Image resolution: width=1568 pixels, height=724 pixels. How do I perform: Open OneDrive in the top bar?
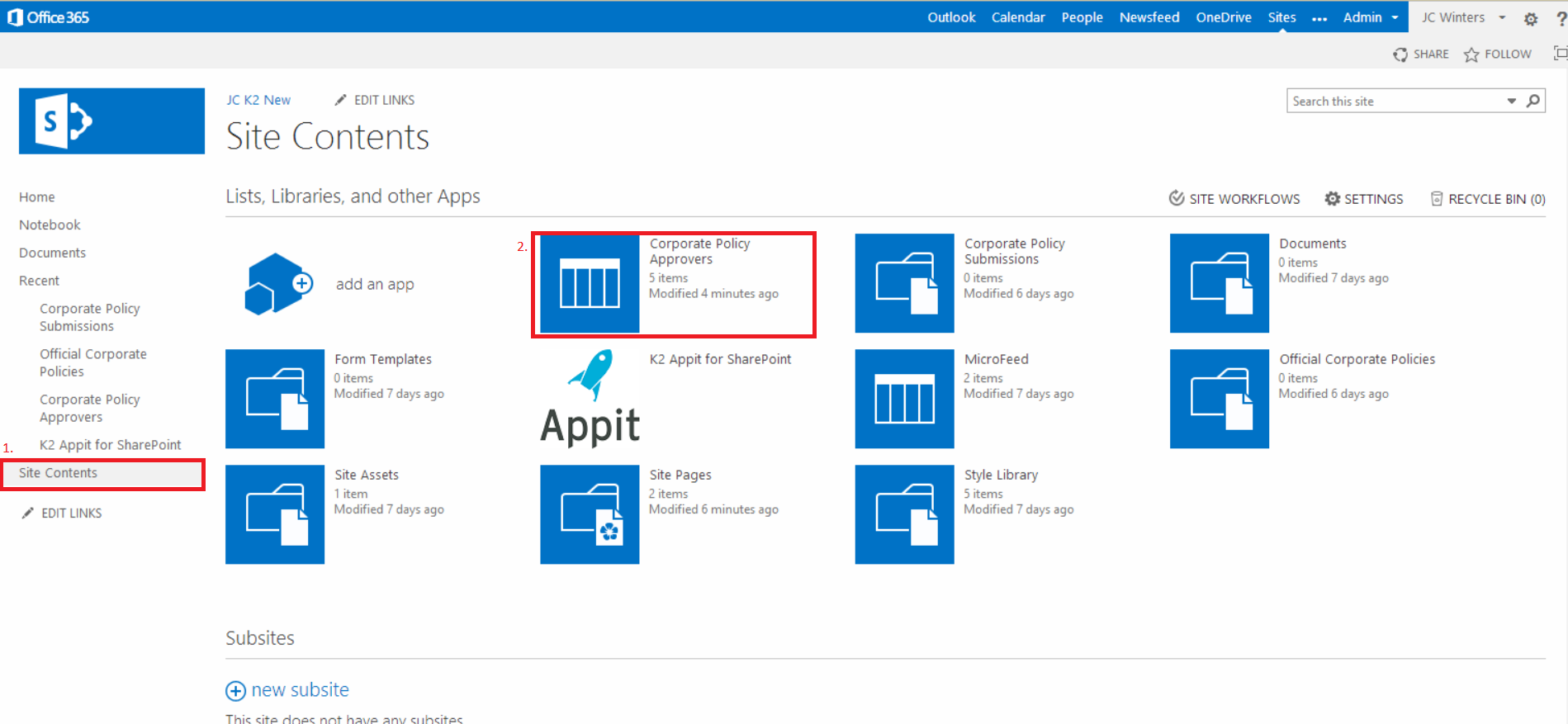coord(1224,17)
